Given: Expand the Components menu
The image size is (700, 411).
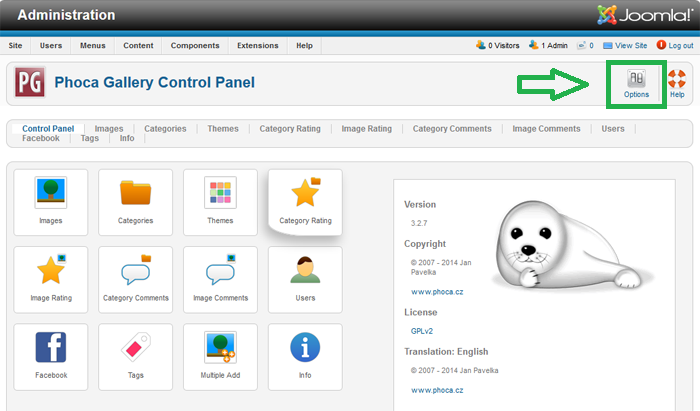Looking at the screenshot, I should [x=195, y=46].
